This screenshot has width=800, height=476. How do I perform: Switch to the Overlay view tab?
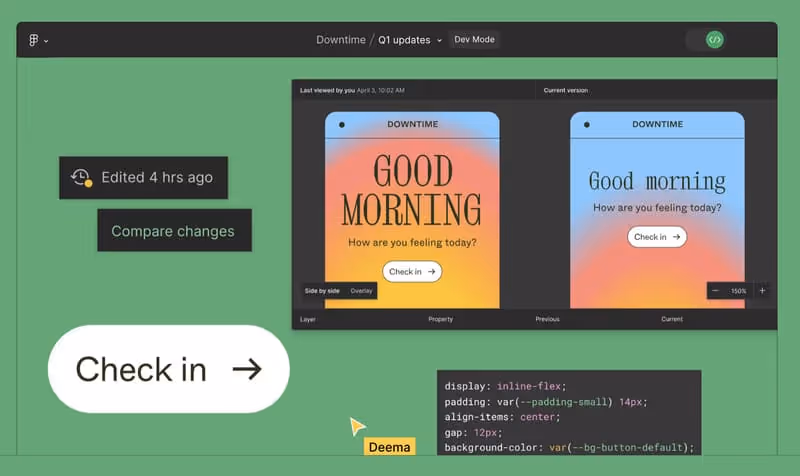pyautogui.click(x=361, y=291)
